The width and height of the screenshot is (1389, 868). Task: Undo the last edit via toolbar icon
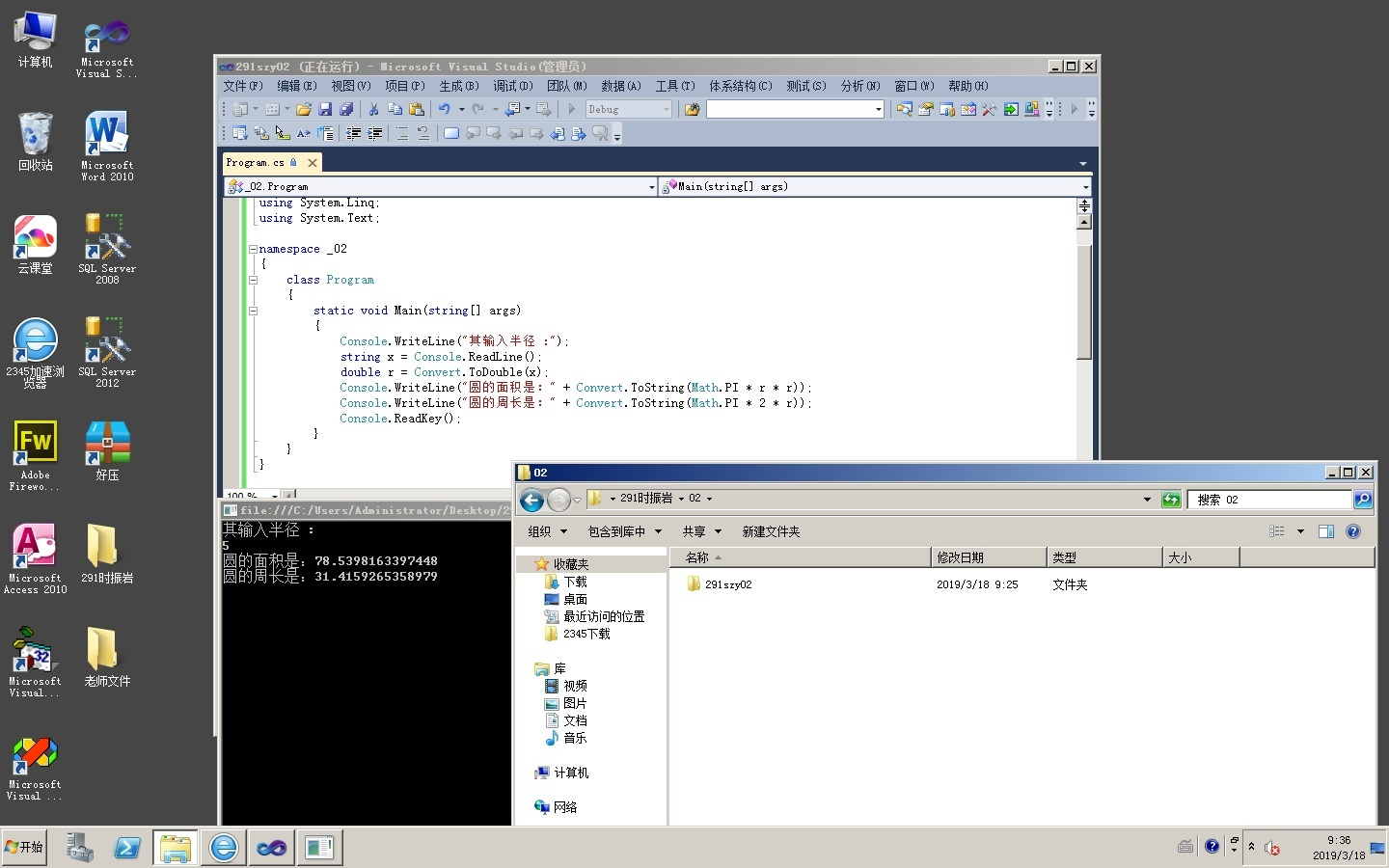click(x=445, y=109)
